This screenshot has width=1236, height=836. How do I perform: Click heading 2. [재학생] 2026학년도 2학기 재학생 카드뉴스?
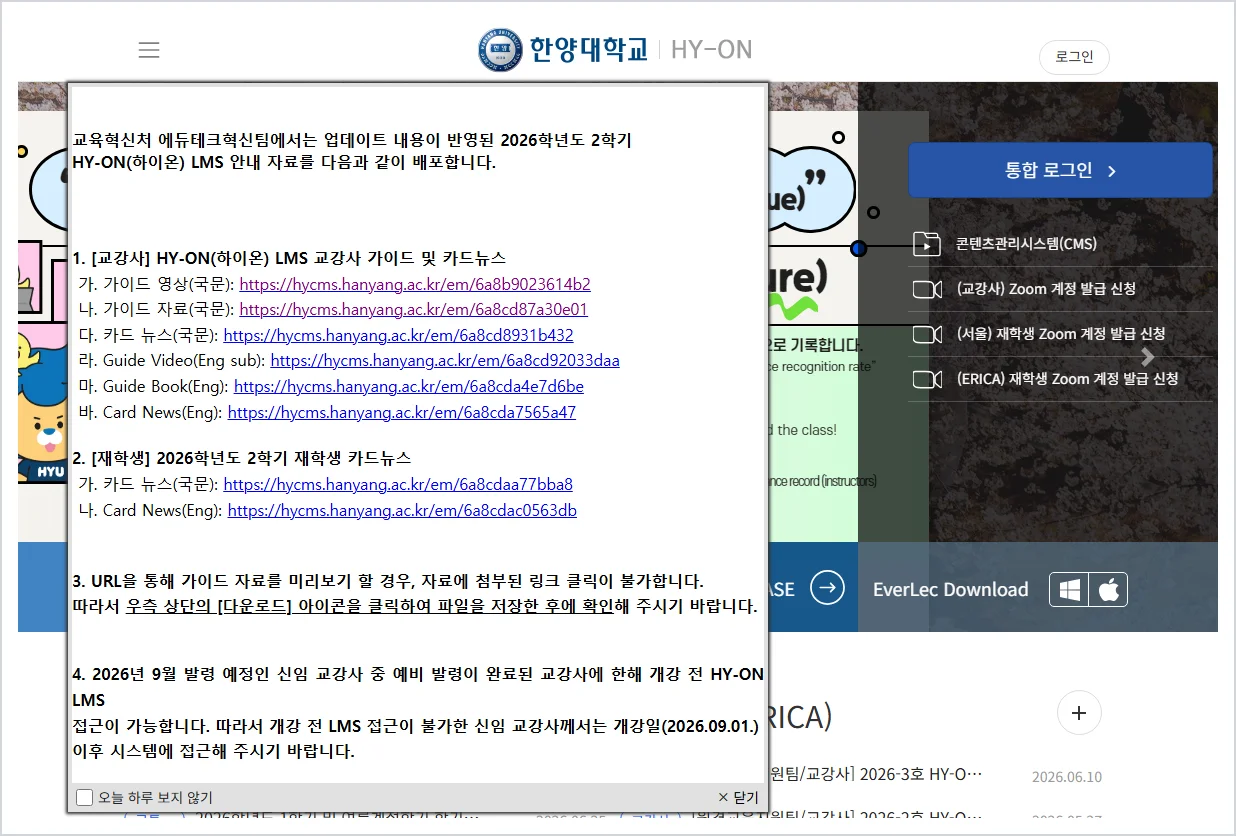pos(242,459)
